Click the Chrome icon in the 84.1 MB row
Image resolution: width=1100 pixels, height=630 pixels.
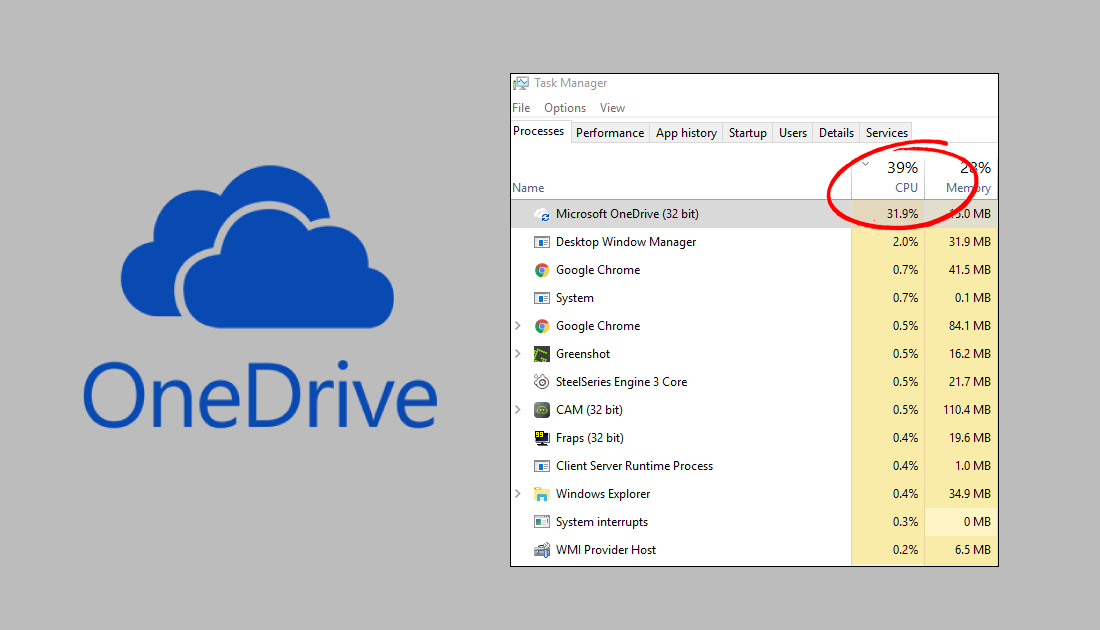[x=542, y=326]
